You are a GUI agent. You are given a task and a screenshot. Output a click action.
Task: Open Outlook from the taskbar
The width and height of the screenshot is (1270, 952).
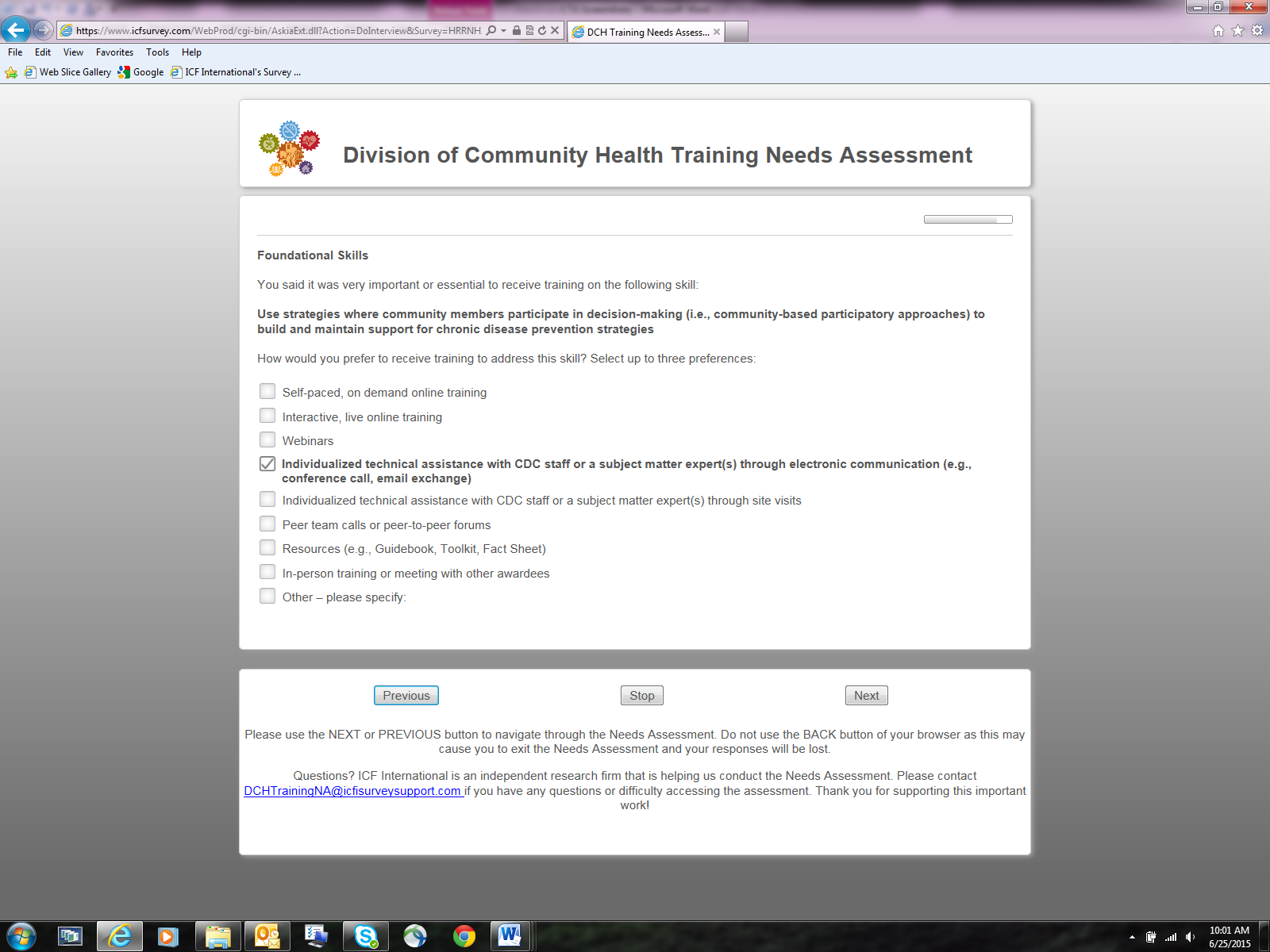pyautogui.click(x=267, y=936)
